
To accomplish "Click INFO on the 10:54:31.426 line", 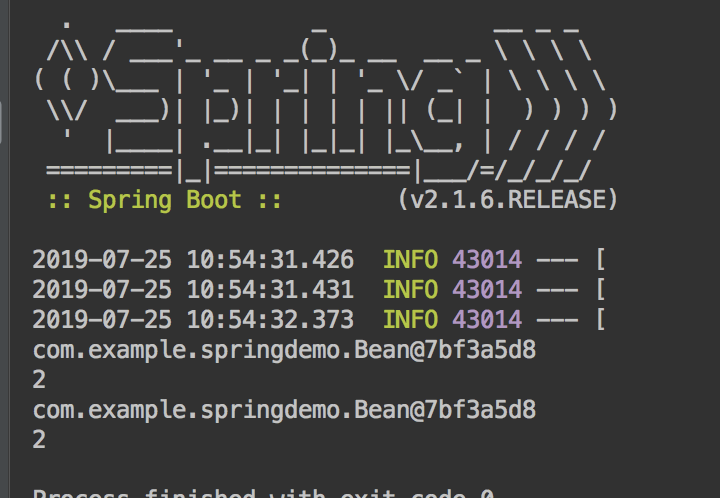I will tap(411, 260).
